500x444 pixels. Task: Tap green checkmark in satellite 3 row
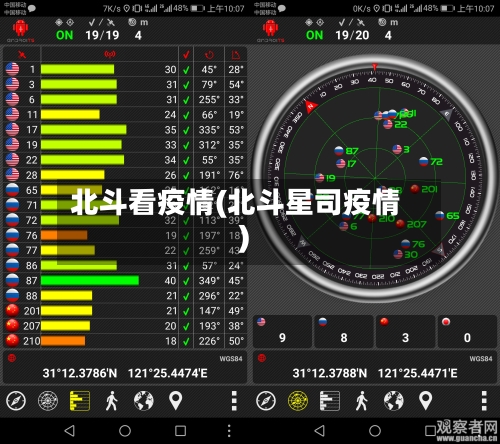[186, 85]
